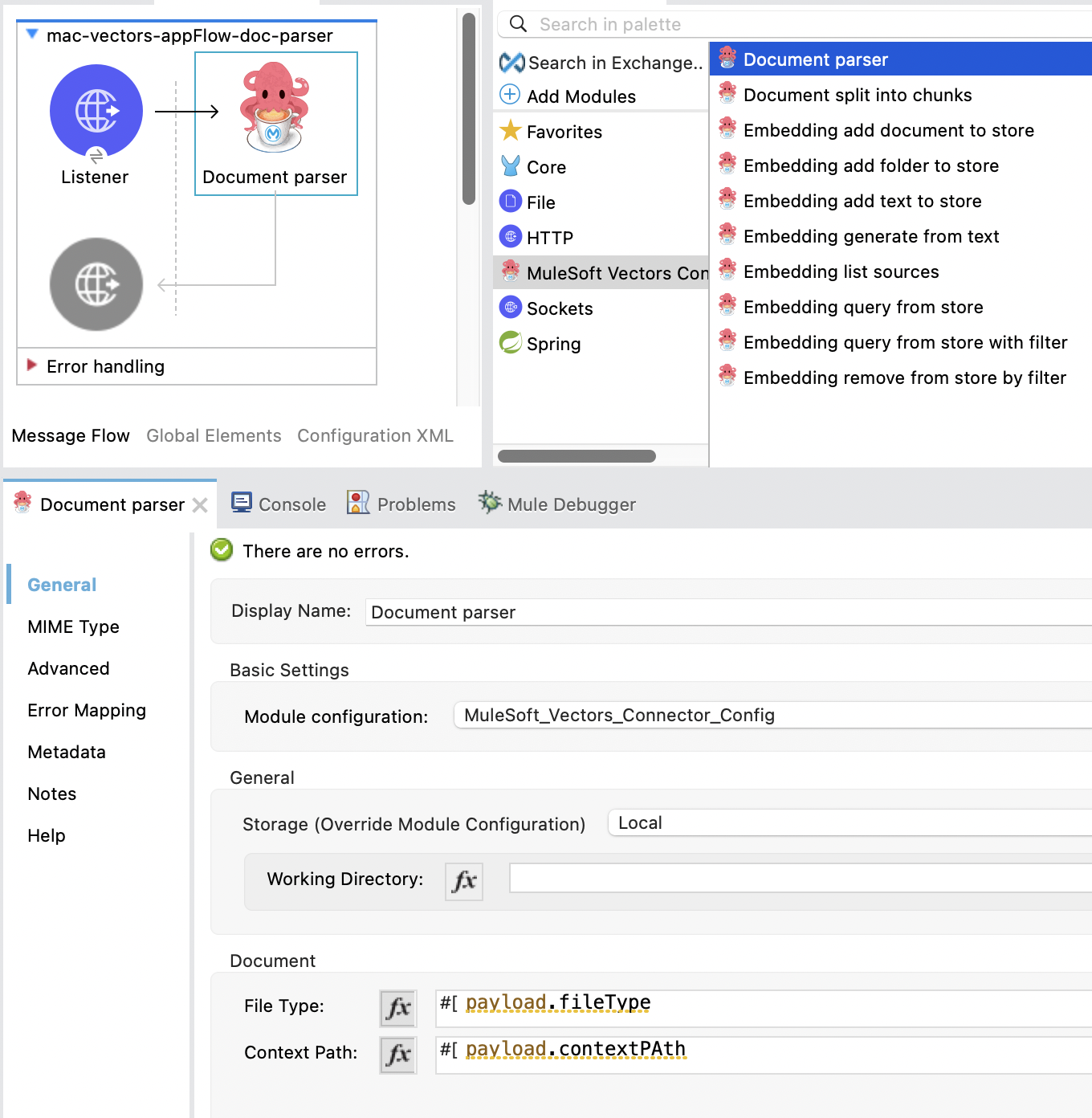Click the Context Path expression field
Image resolution: width=1092 pixels, height=1118 pixels.
tap(764, 1055)
